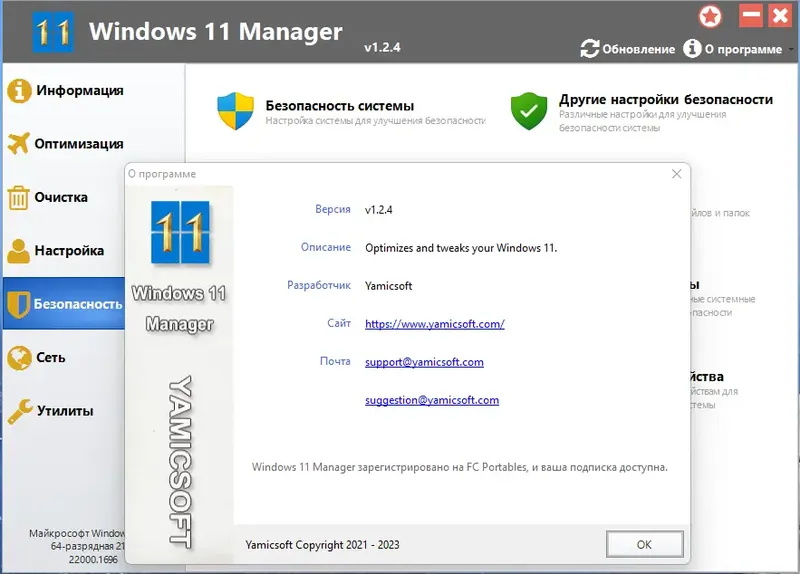Click the 'Windows 11 Manager' header title
Image resolution: width=800 pixels, height=574 pixels.
216,31
